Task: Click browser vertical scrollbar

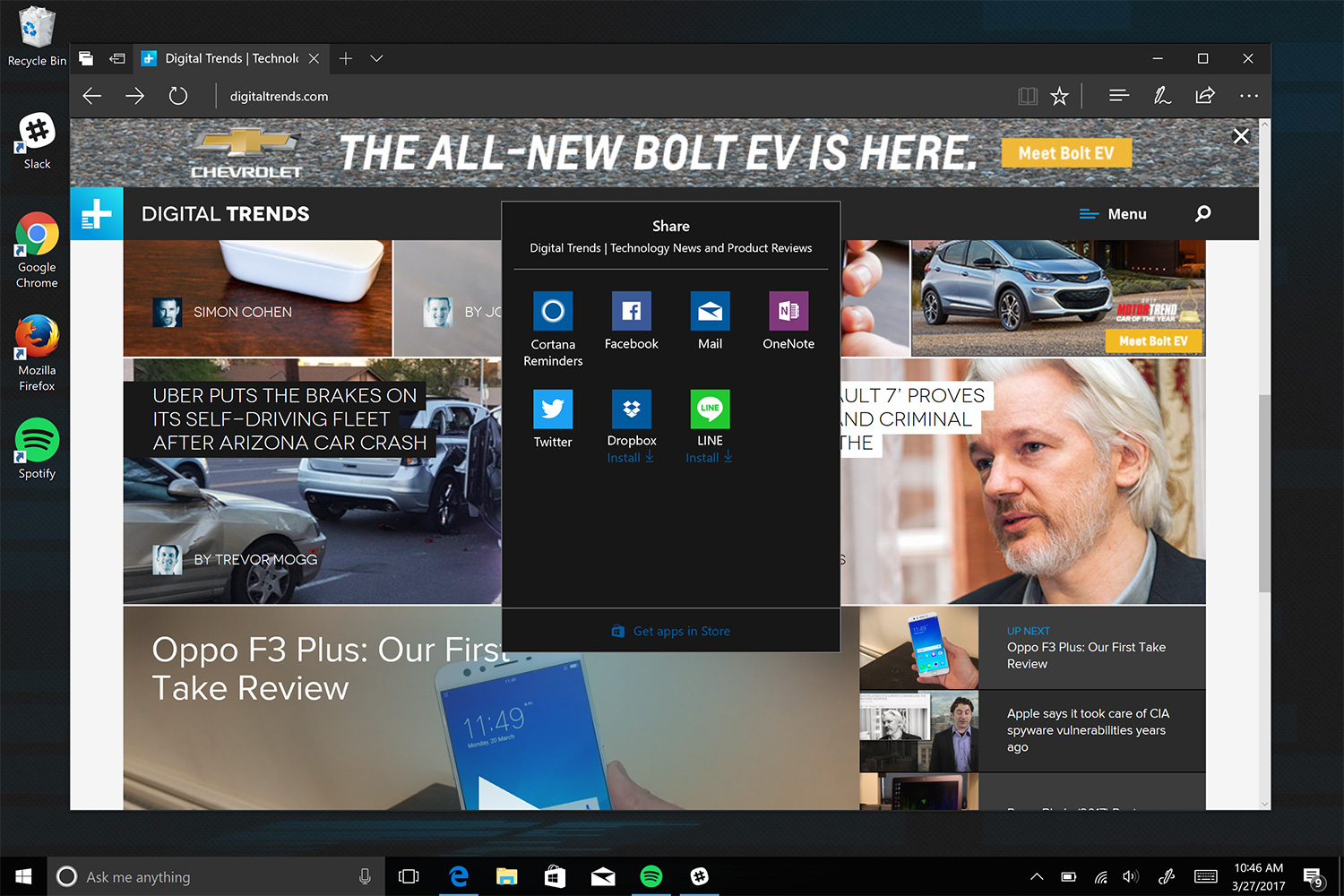Action: (1264, 493)
